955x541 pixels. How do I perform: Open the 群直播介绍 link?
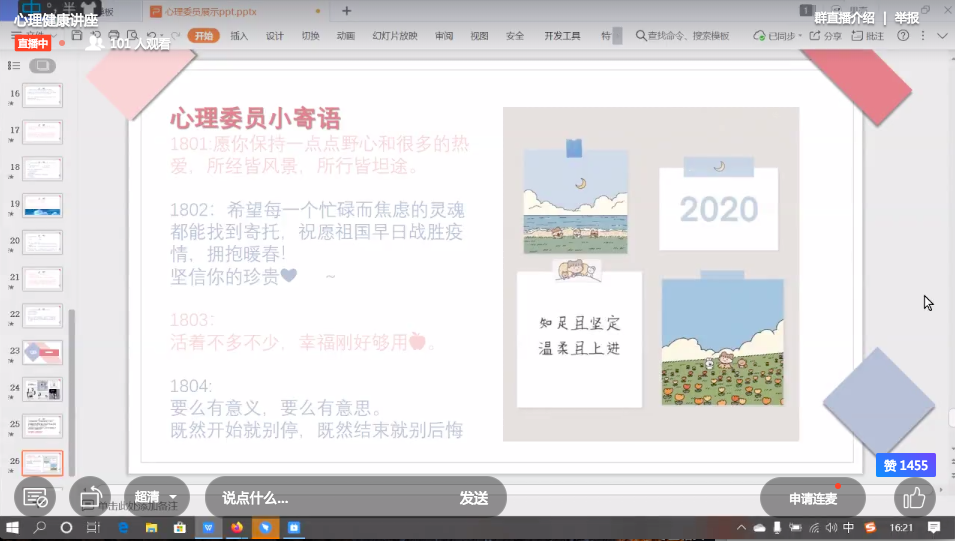click(844, 18)
